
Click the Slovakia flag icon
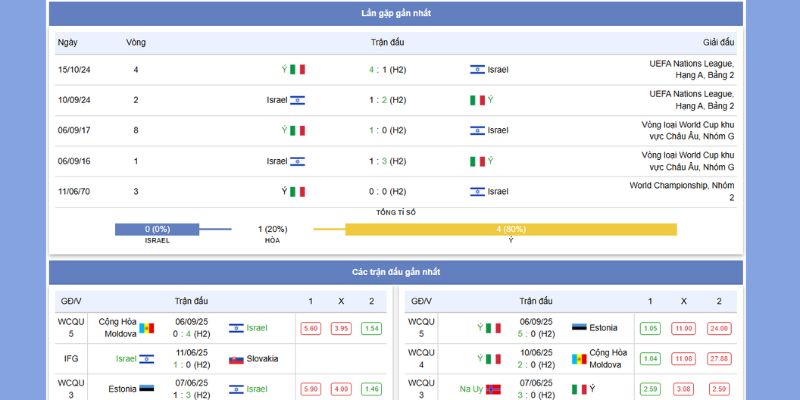click(x=236, y=359)
